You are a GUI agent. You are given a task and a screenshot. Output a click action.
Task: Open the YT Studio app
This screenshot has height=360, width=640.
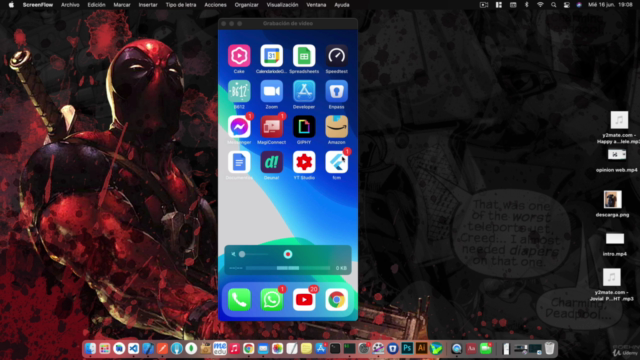[304, 162]
